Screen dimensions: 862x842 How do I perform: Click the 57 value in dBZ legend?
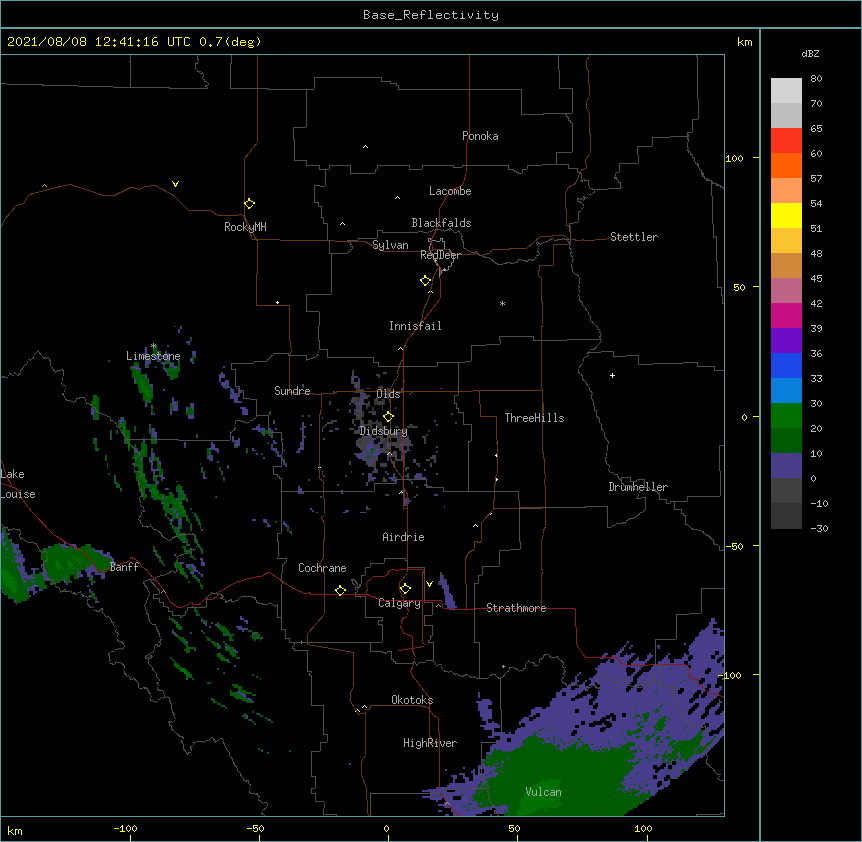pyautogui.click(x=816, y=178)
